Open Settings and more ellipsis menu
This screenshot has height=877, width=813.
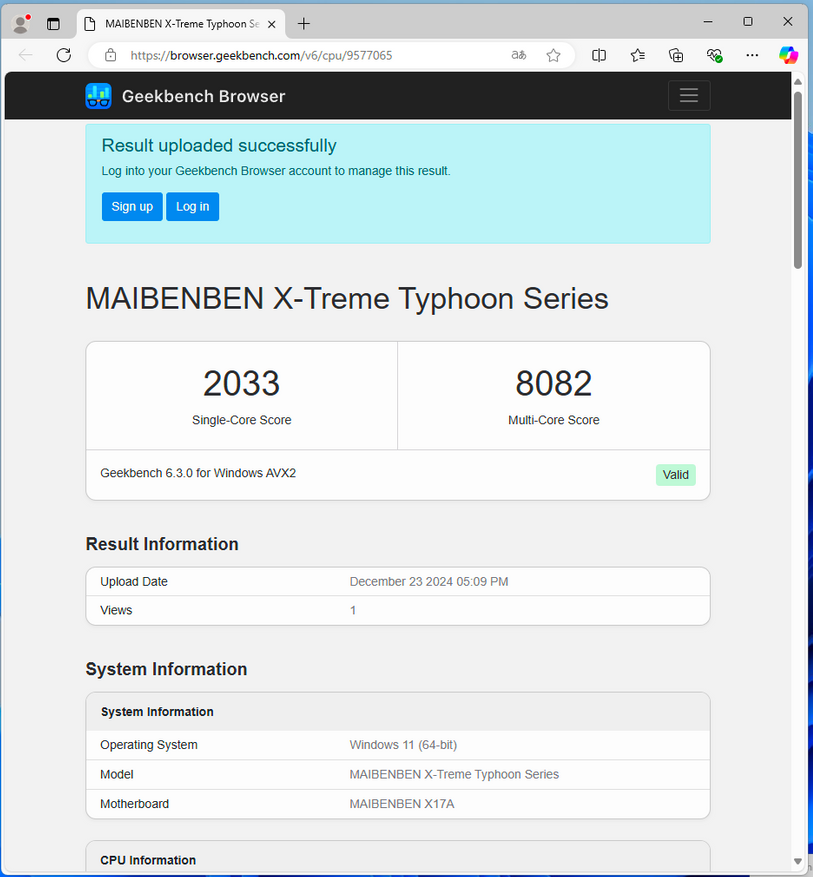tap(752, 55)
